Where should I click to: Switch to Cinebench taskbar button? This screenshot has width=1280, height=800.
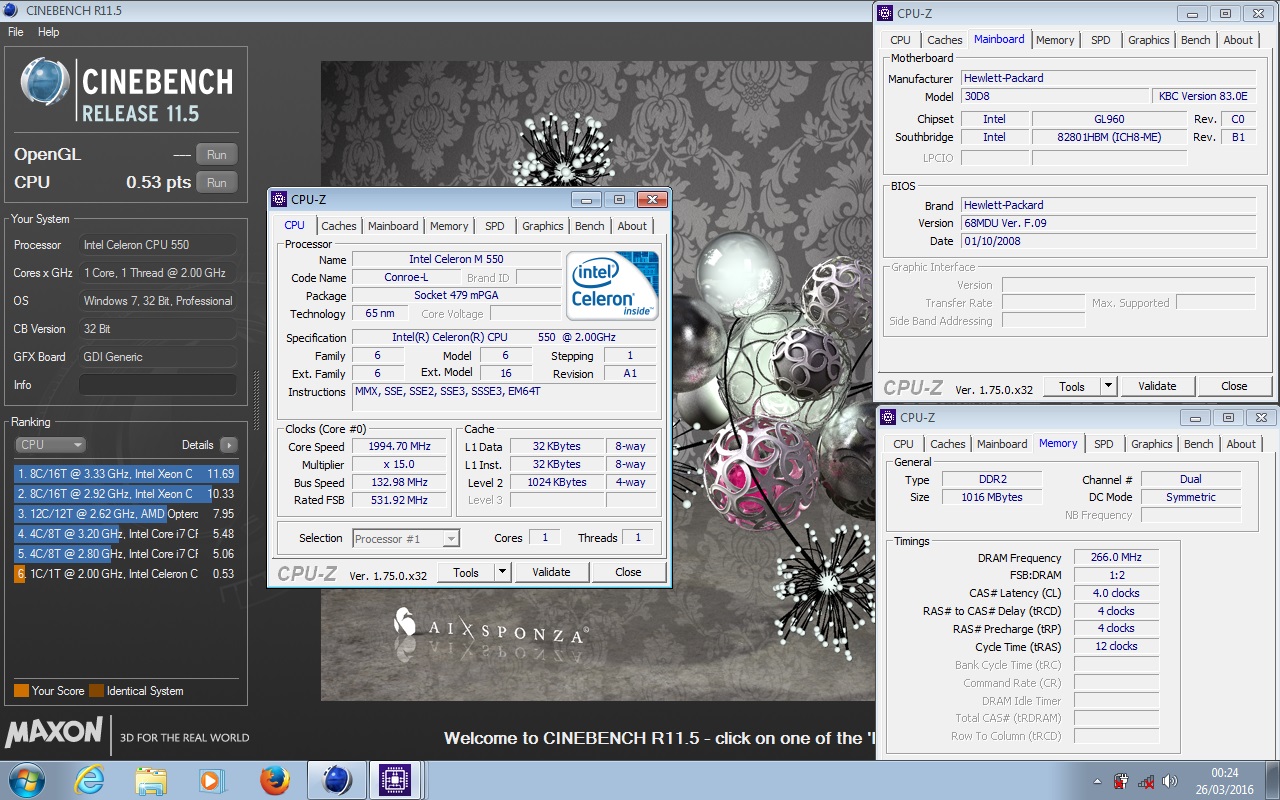point(336,779)
